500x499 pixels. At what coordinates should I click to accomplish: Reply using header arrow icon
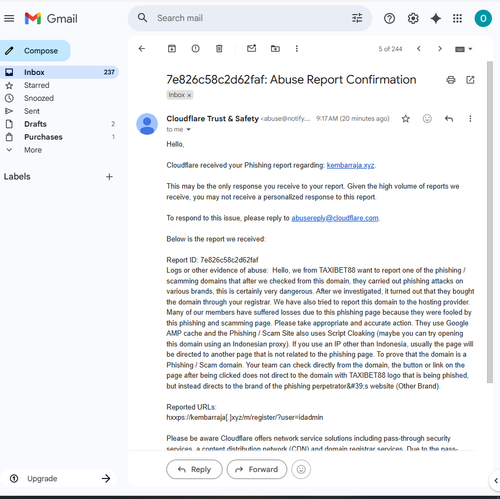[449, 119]
